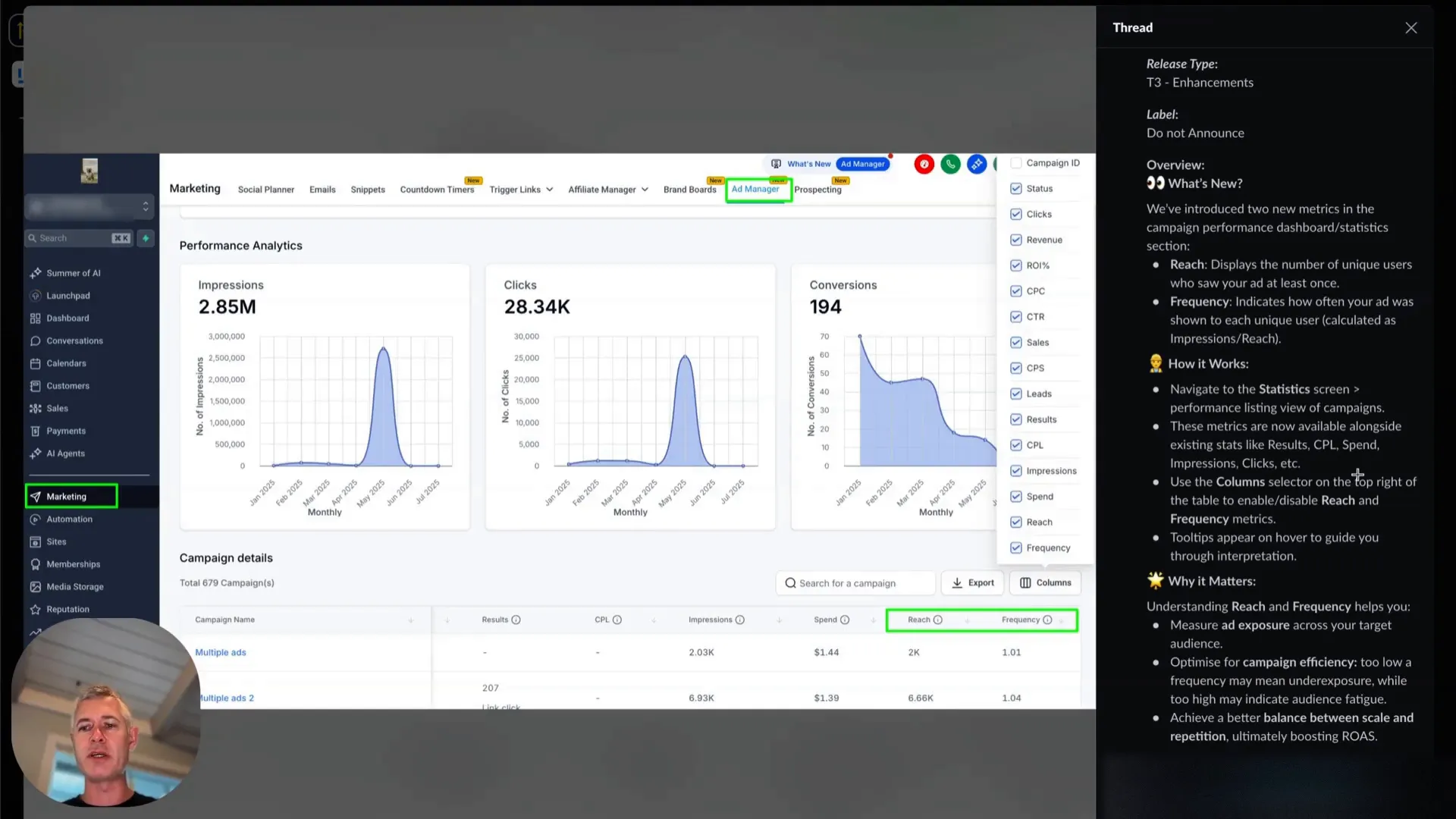Open the Brand Boards tab
1456x819 pixels.
tap(689, 190)
